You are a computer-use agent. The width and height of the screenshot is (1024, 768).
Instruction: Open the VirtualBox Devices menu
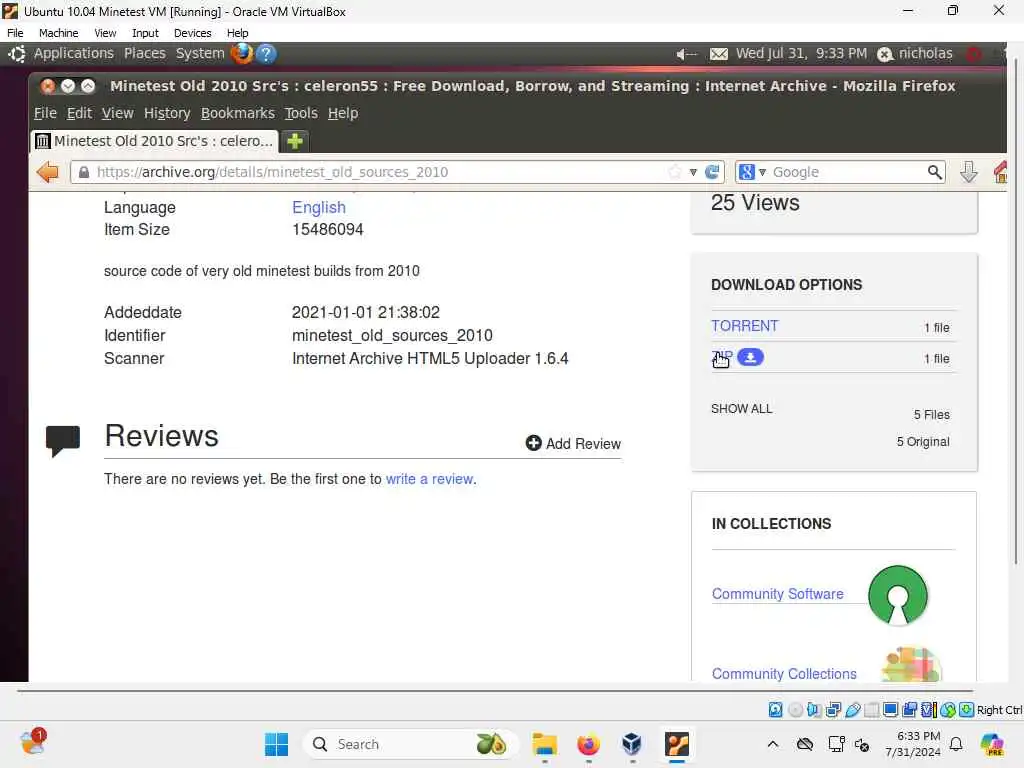[x=192, y=33]
